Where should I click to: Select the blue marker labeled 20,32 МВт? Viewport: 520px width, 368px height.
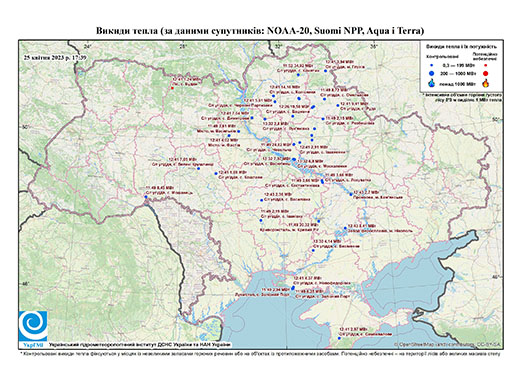click(319, 221)
